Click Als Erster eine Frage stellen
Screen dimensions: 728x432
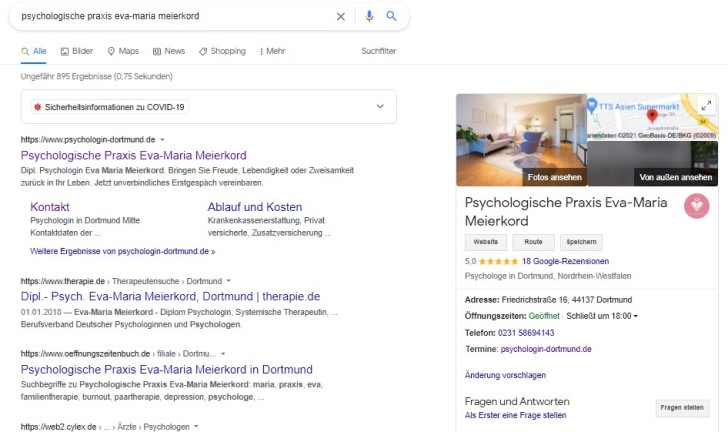tap(515, 415)
